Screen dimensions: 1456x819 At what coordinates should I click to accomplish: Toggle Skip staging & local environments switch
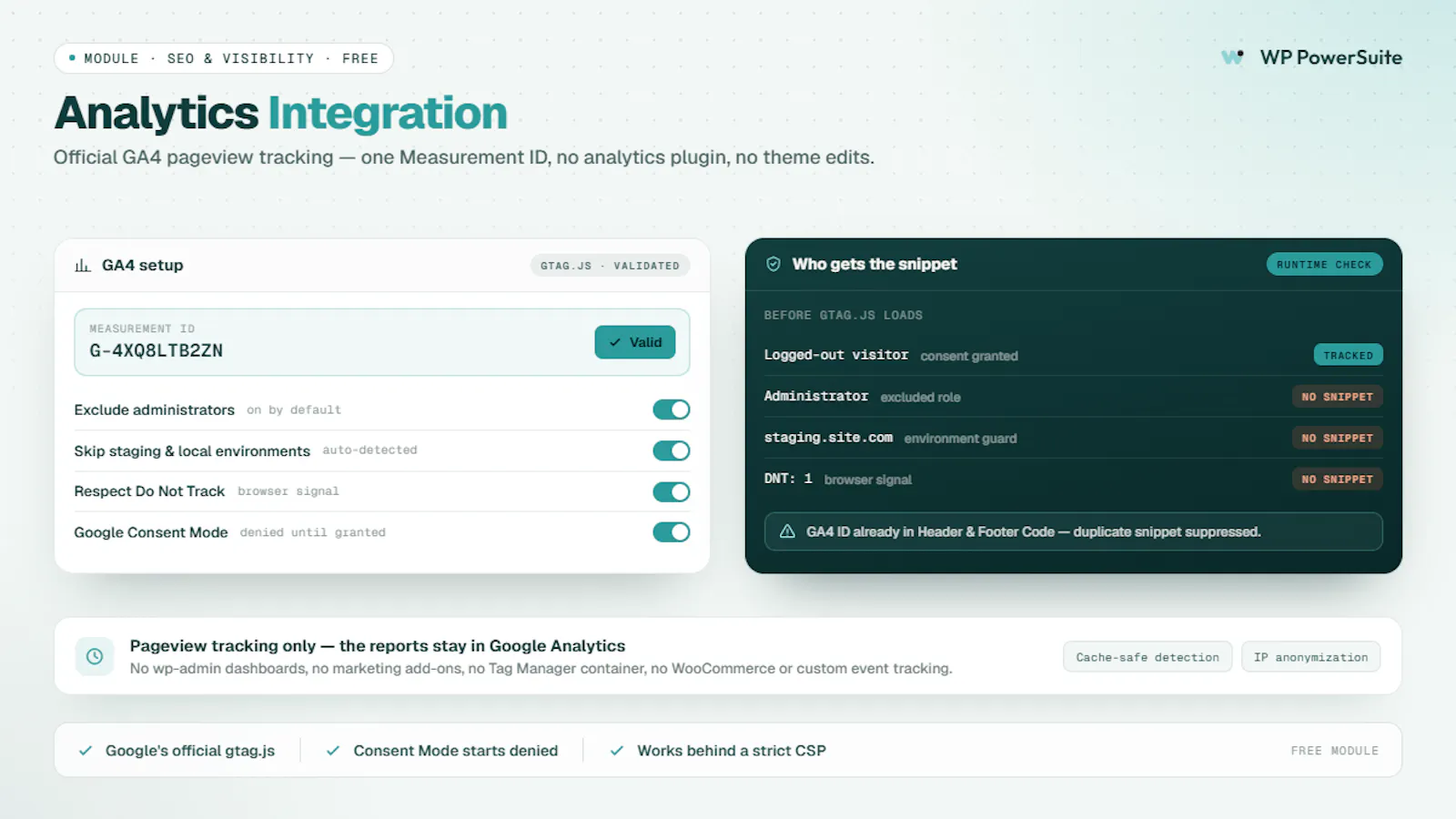672,450
